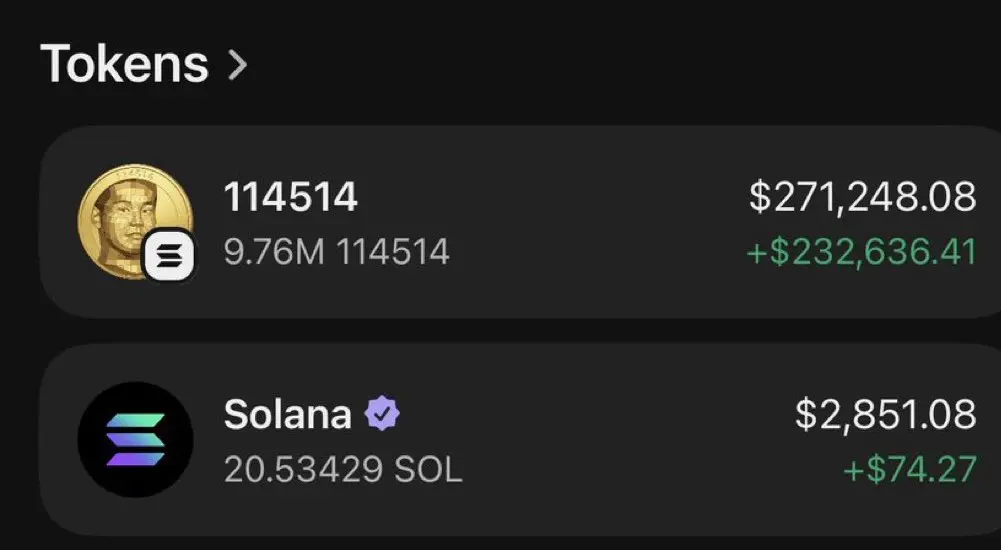This screenshot has height=550, width=1001.
Task: Click the engraved 114514 text atop the coin
Action: (135, 174)
